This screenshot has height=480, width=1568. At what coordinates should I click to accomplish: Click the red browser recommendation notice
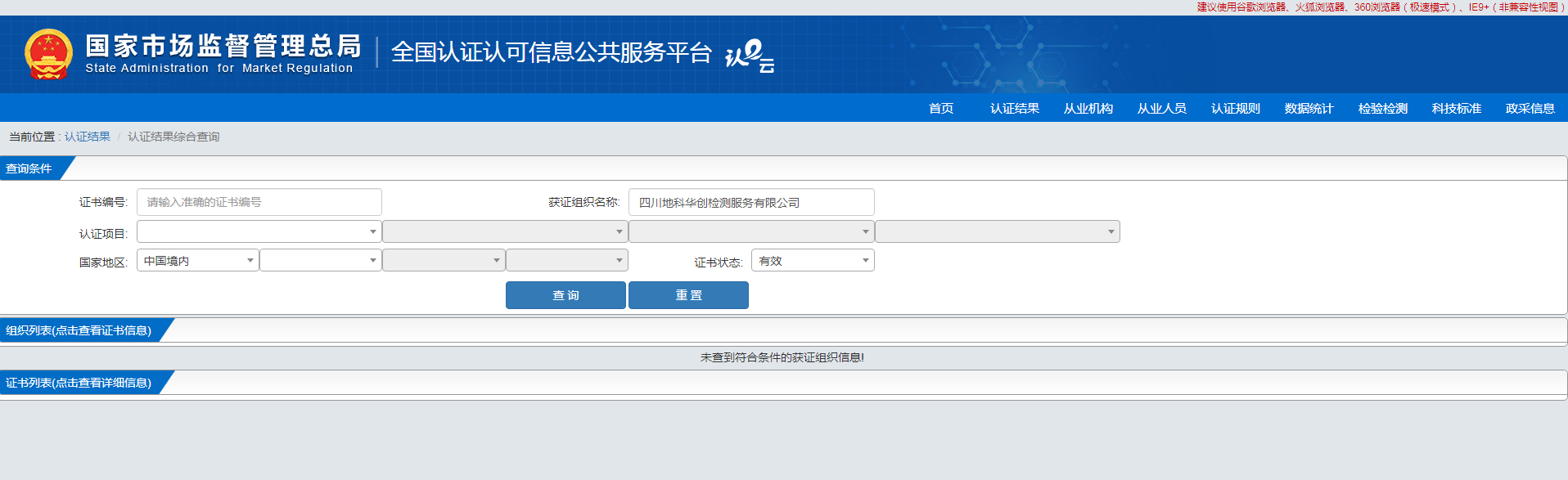(1381, 7)
